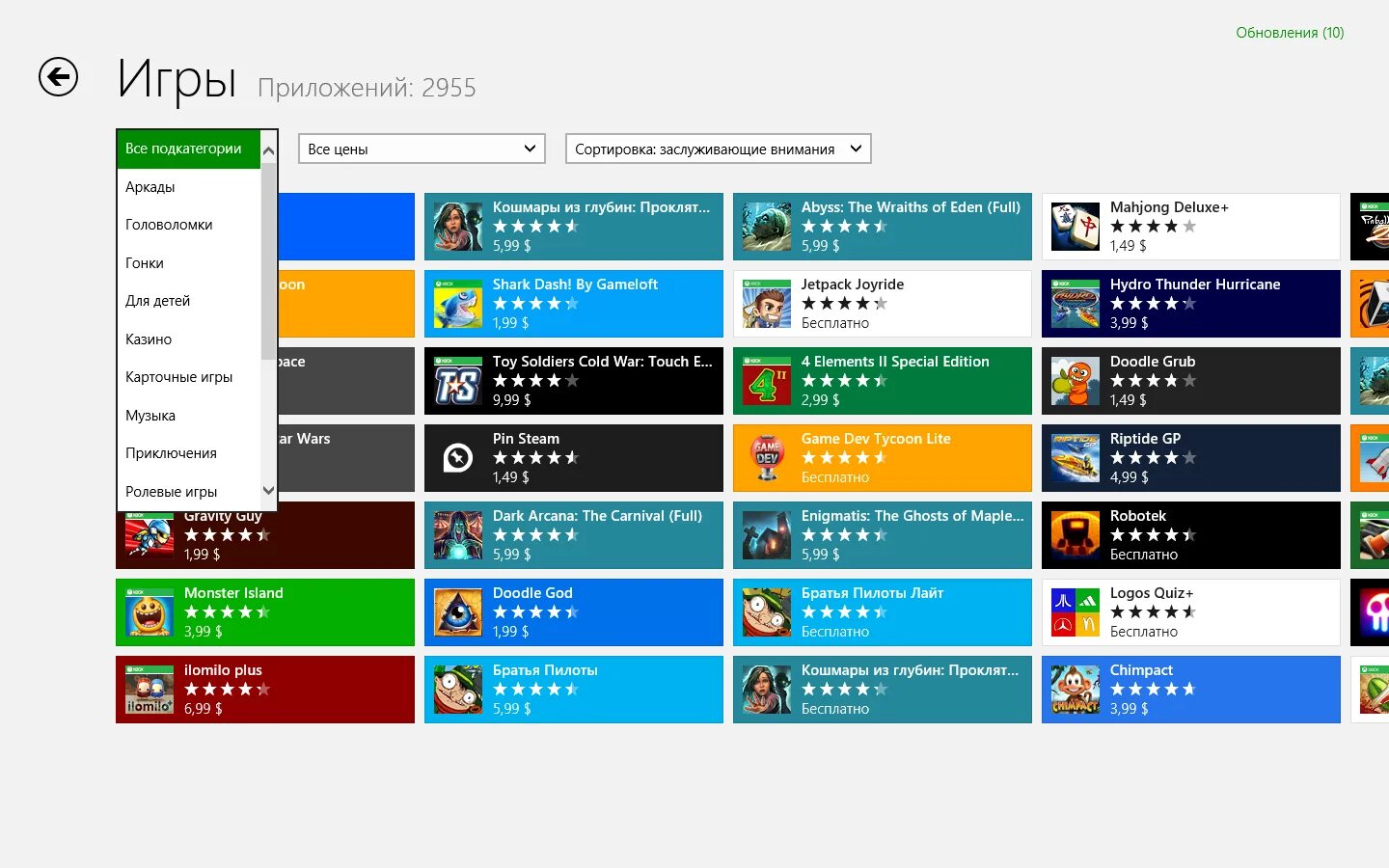The width and height of the screenshot is (1389, 868).
Task: Click the Logos Quiz+ title text
Action: coord(1152,593)
